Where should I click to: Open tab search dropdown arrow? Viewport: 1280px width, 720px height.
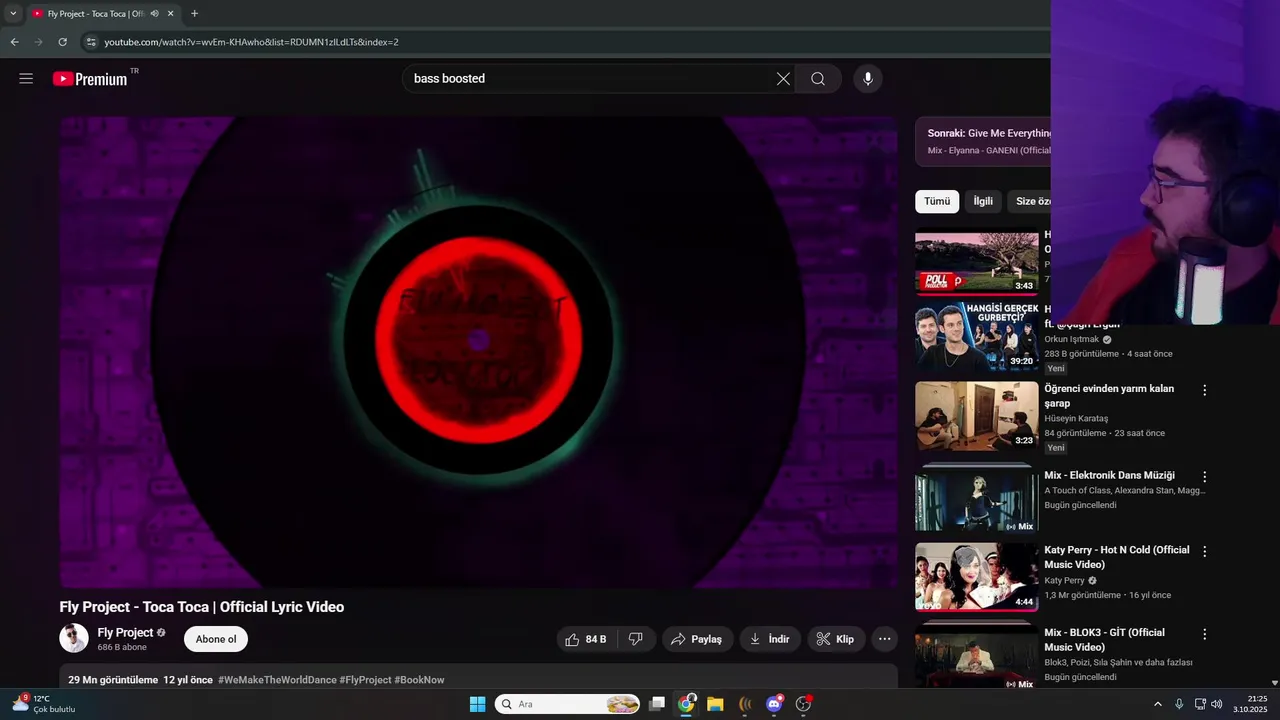(13, 14)
